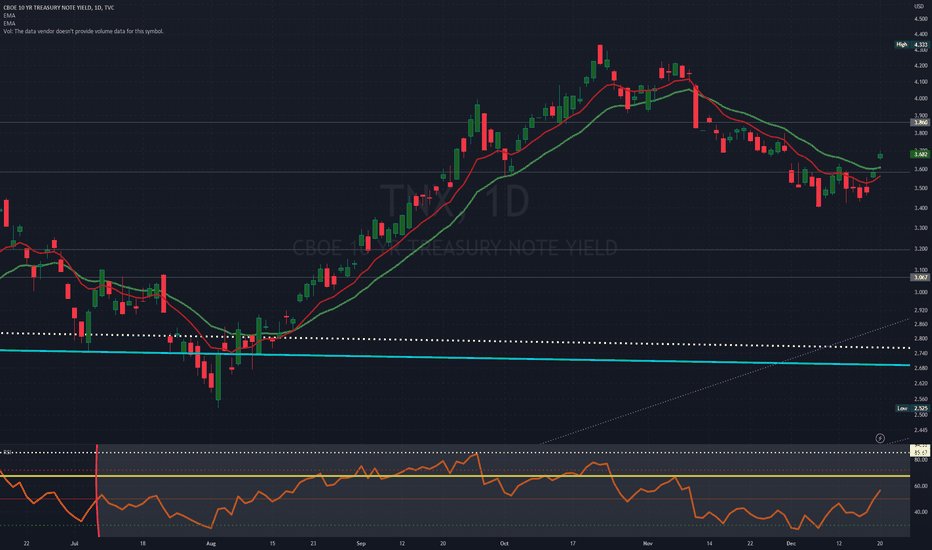Select the topmost EMA indicator label
The image size is (932, 550).
tap(10, 15)
